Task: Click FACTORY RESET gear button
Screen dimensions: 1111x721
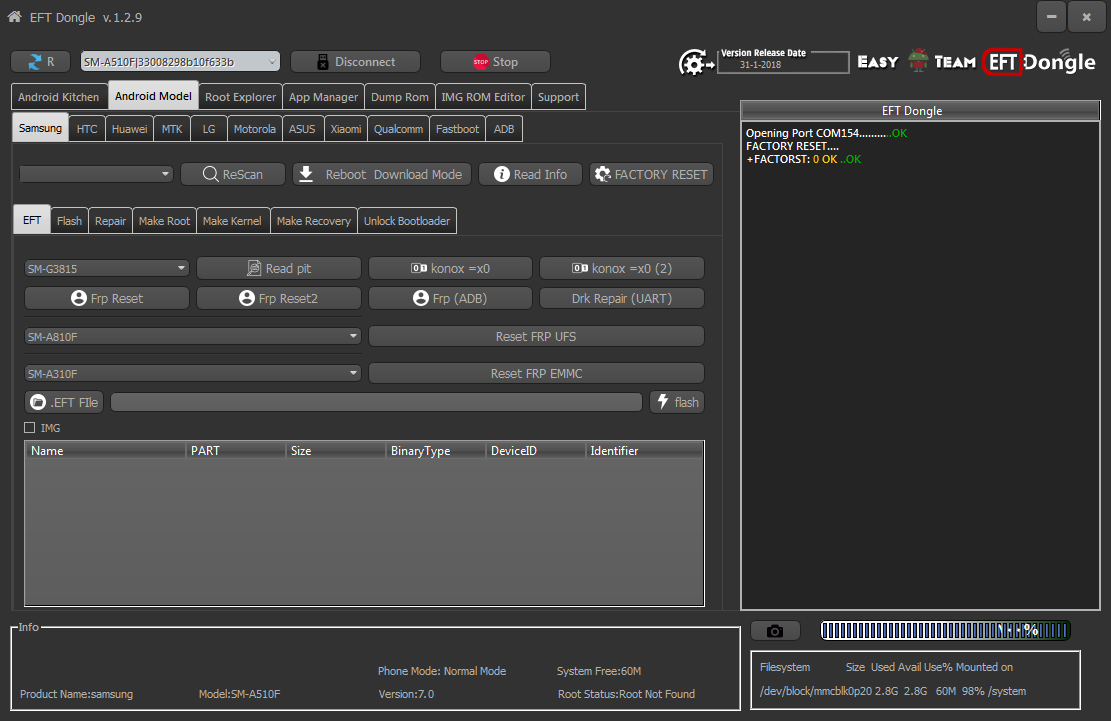Action: (x=651, y=174)
